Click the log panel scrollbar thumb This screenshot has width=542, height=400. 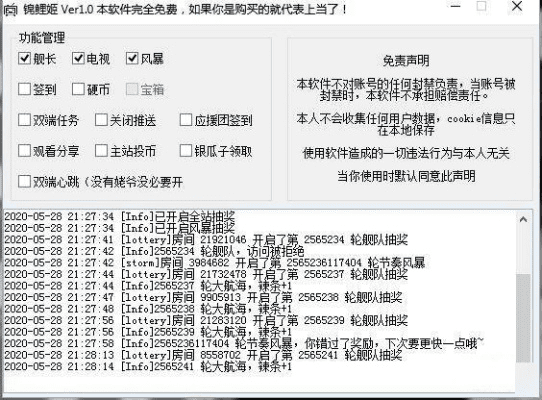pos(523,318)
